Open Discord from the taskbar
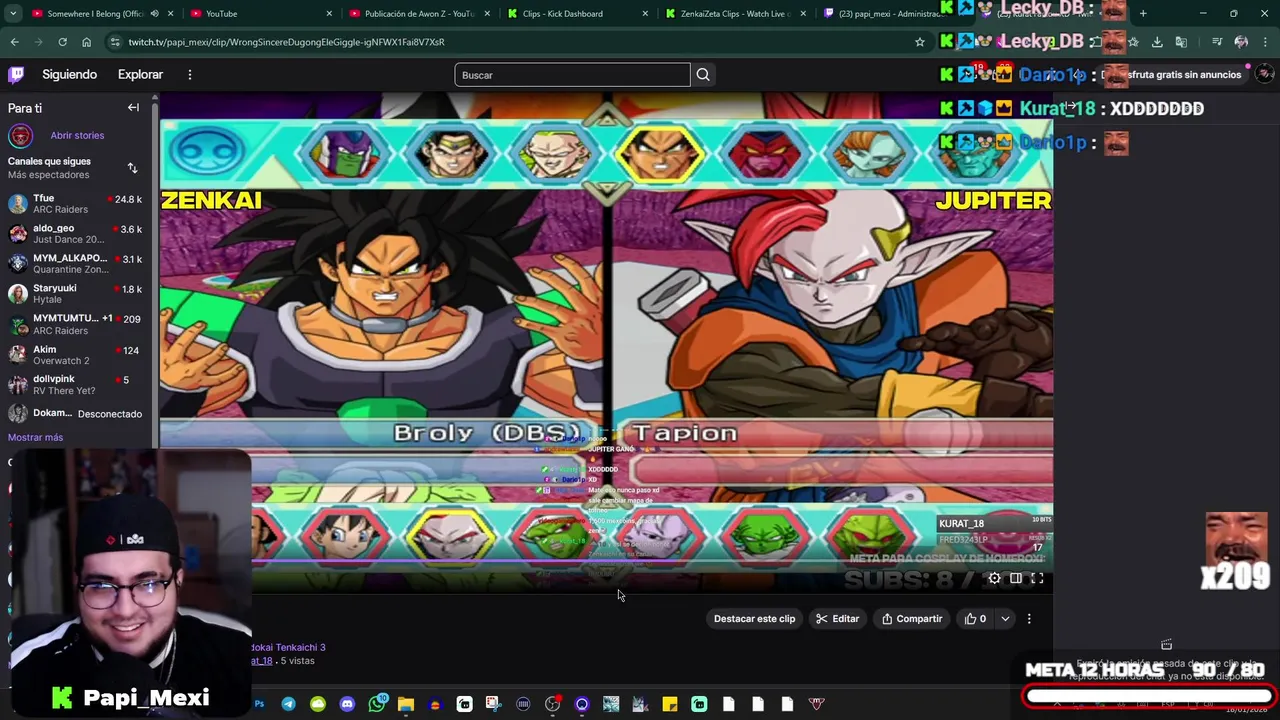The height and width of the screenshot is (720, 1280). point(347,704)
